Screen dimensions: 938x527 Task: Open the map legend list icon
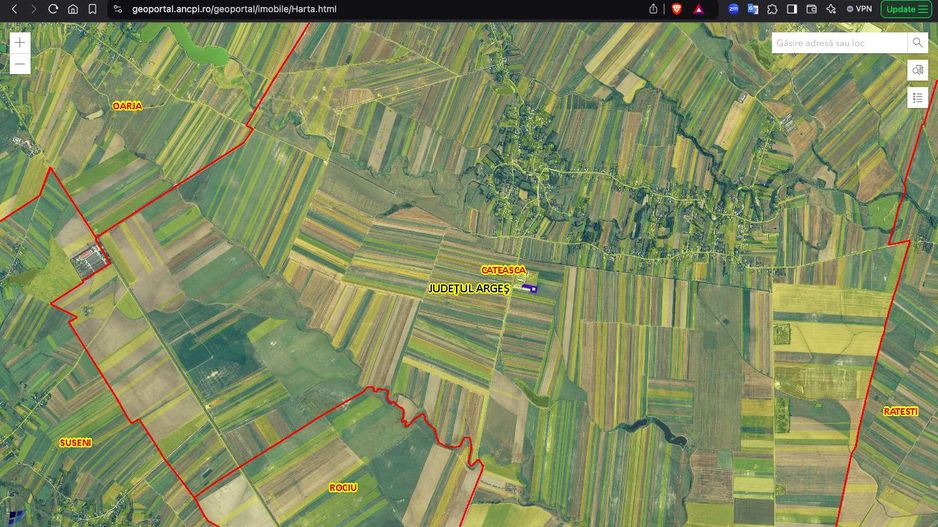pyautogui.click(x=917, y=97)
